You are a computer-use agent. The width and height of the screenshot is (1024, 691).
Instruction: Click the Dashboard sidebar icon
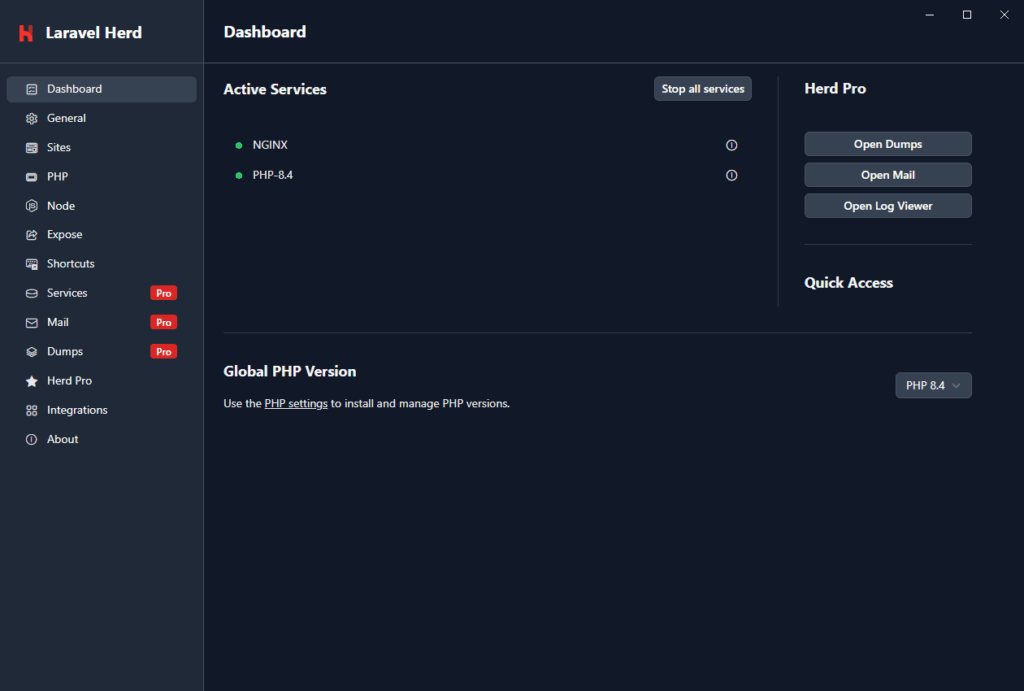click(x=31, y=89)
